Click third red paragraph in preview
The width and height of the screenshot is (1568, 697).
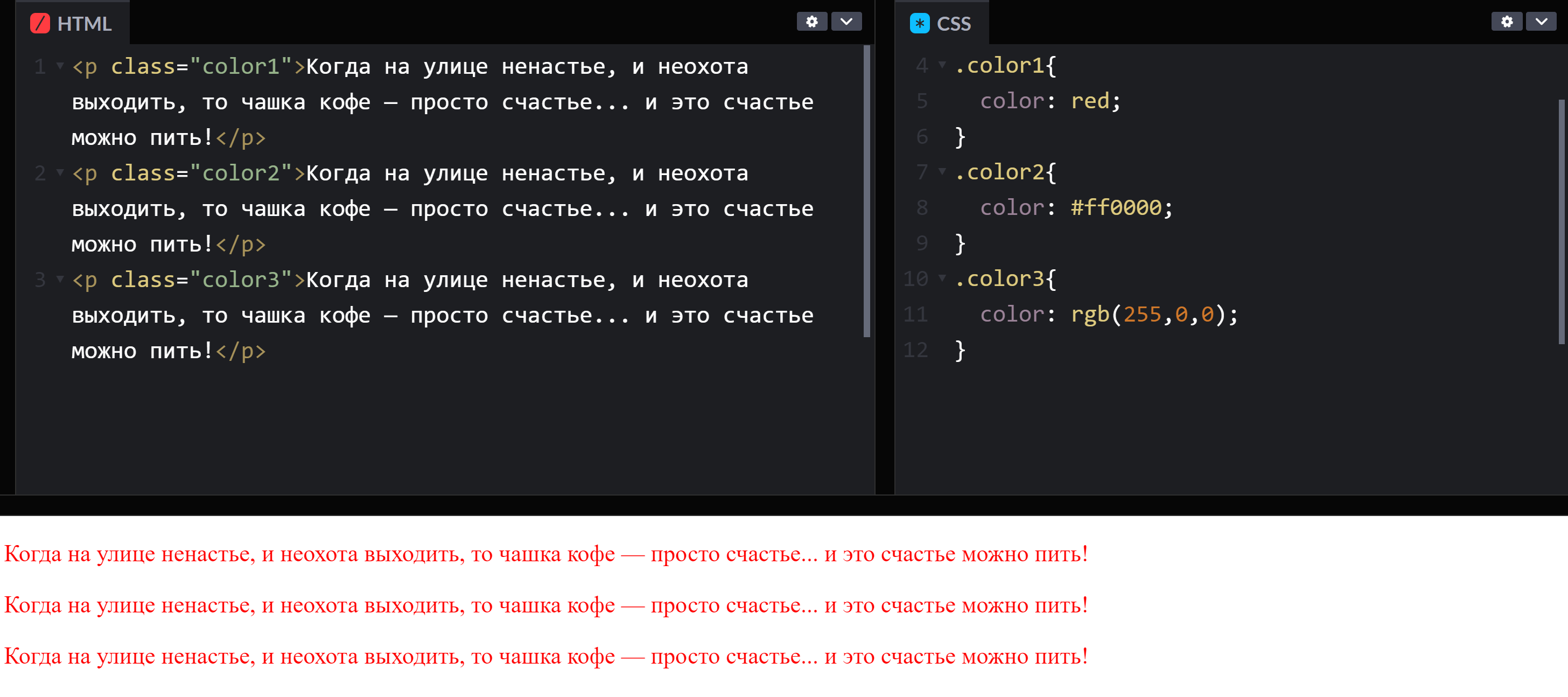click(546, 656)
